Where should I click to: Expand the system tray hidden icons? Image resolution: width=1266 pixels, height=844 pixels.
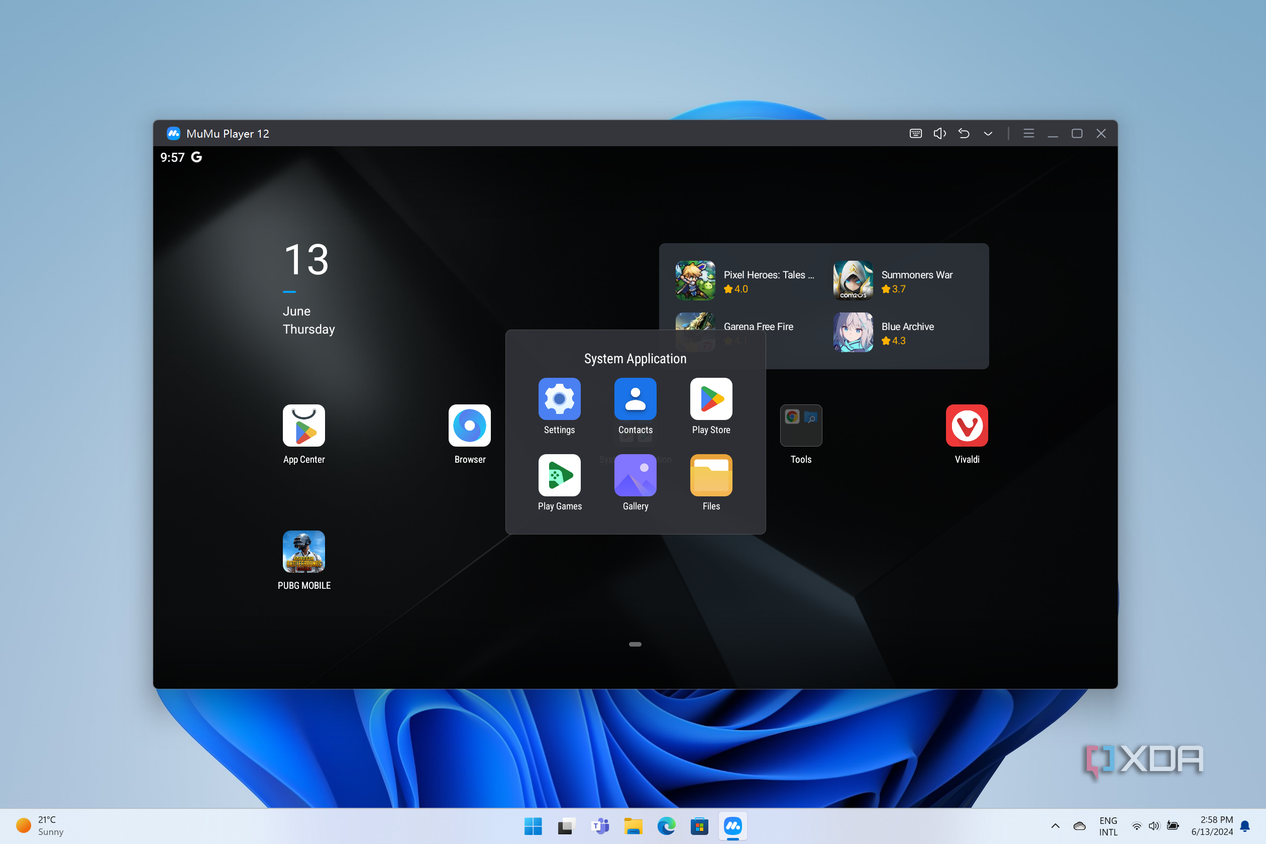point(1055,826)
